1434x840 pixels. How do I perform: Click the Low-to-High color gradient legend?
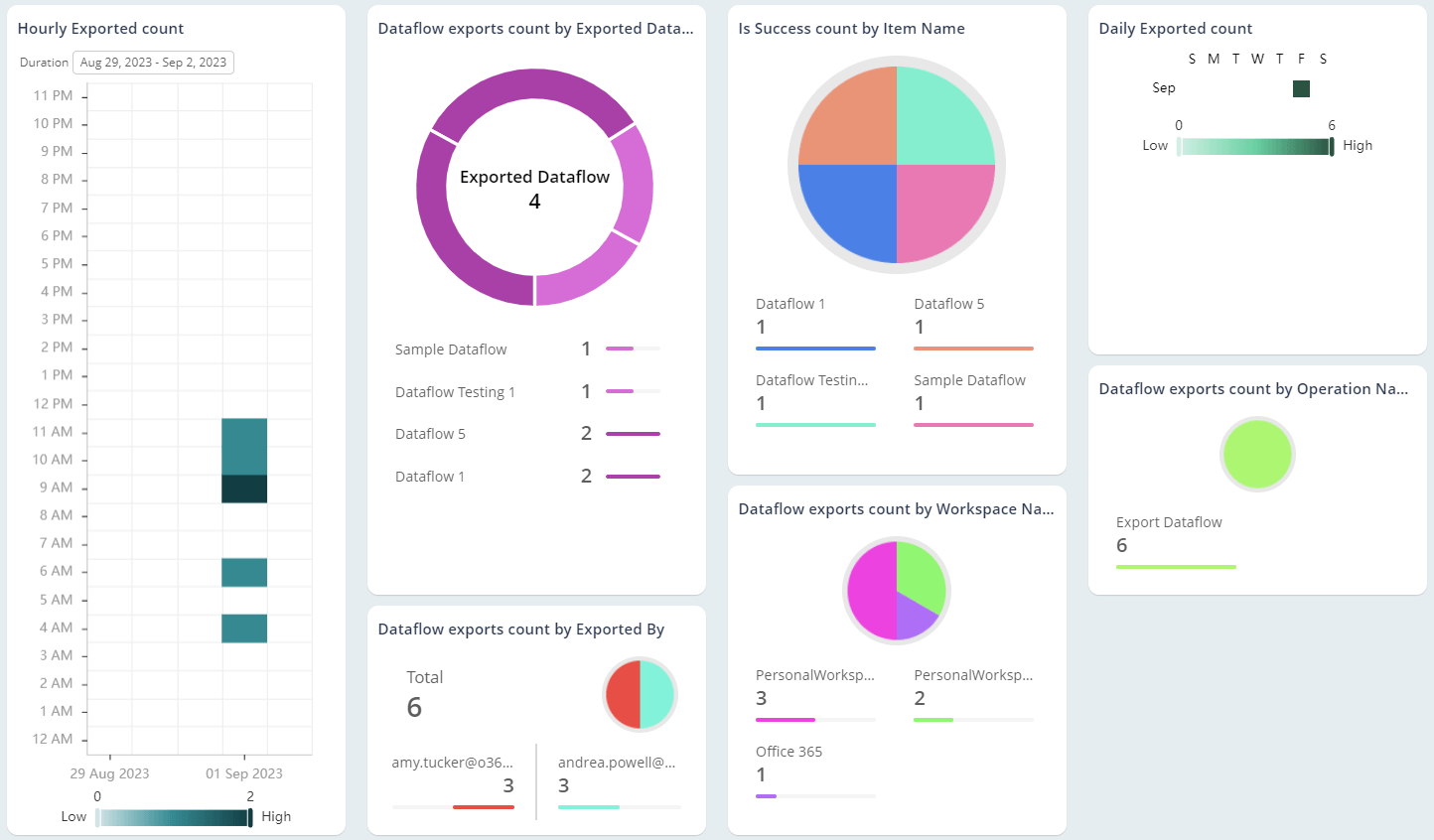(x=1255, y=145)
